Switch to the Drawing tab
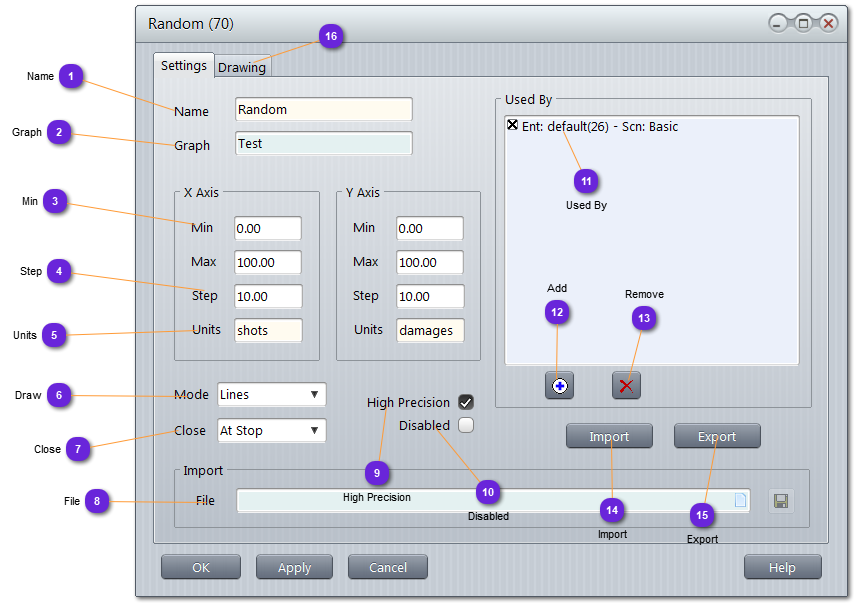857x606 pixels. (x=242, y=67)
